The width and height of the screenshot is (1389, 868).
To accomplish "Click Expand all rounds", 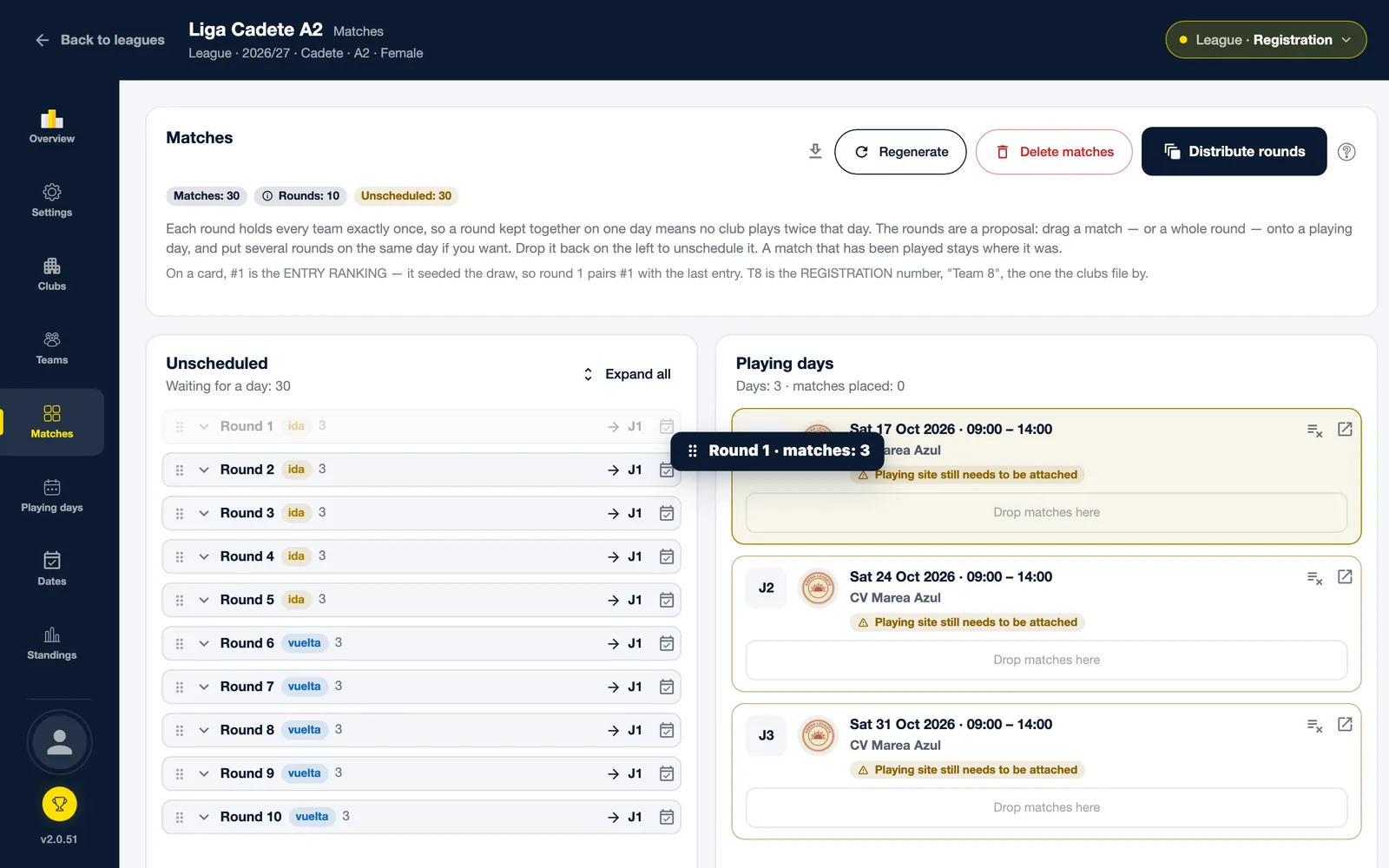I will pos(628,374).
